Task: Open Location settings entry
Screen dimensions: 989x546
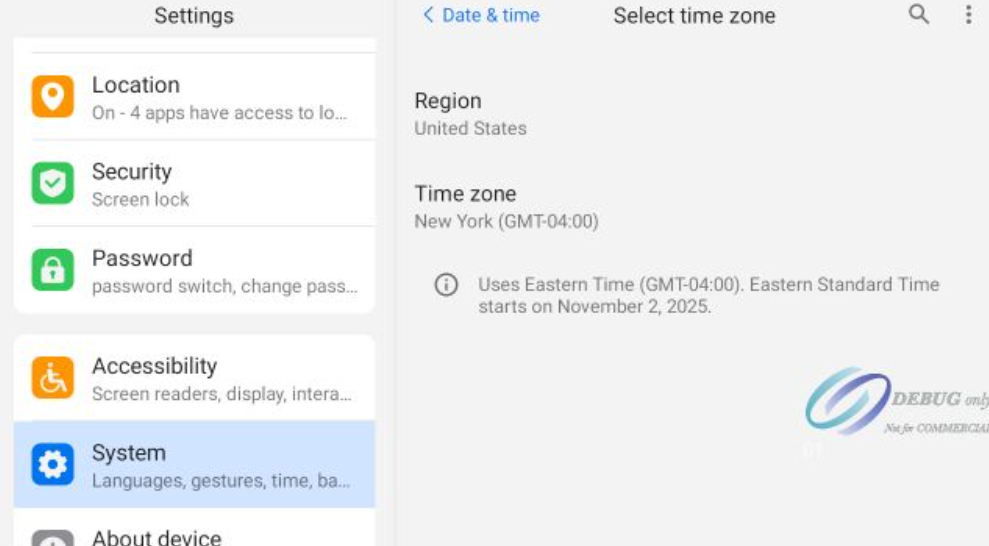Action: [219, 98]
